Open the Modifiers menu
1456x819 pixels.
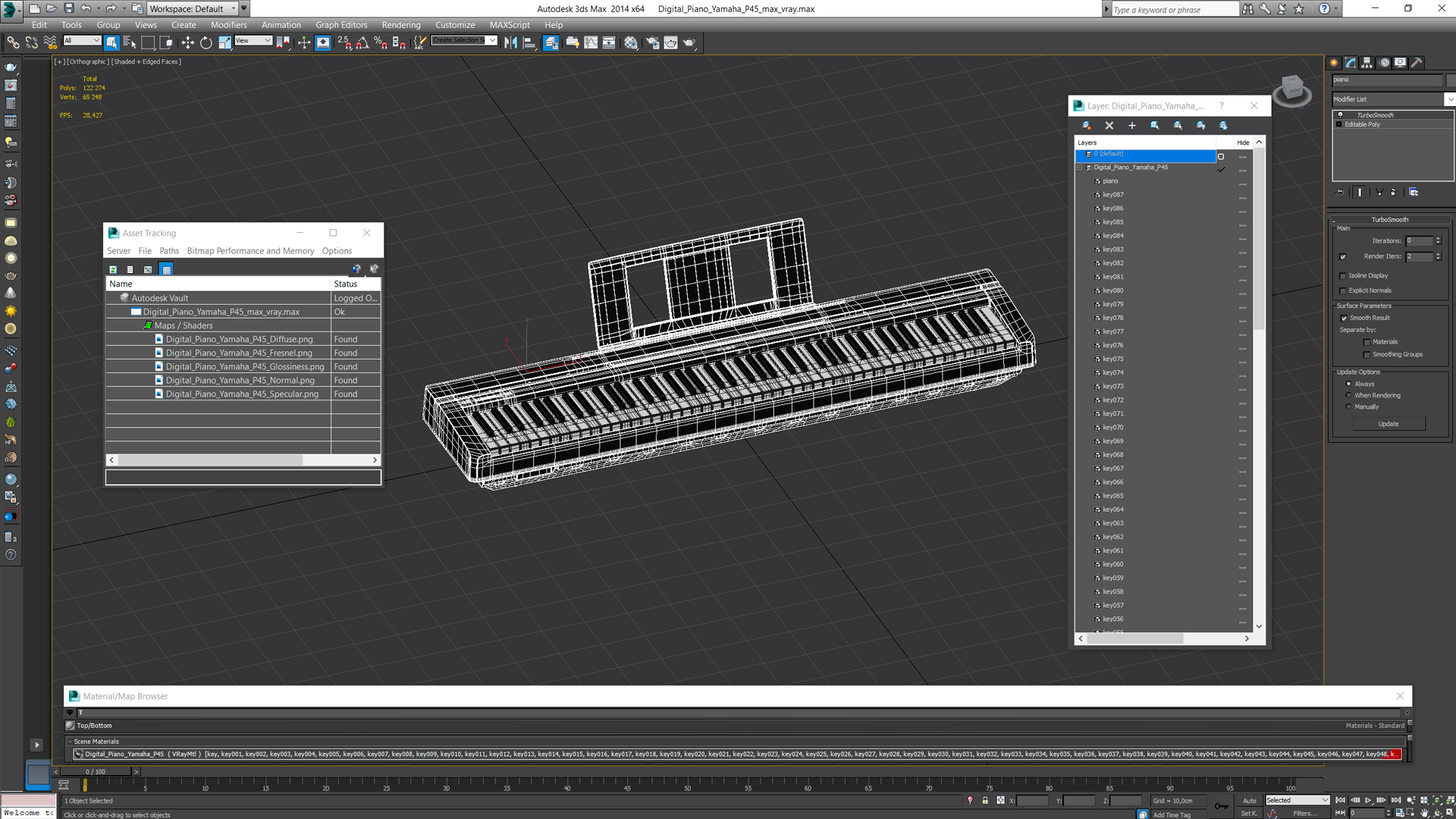tap(228, 25)
